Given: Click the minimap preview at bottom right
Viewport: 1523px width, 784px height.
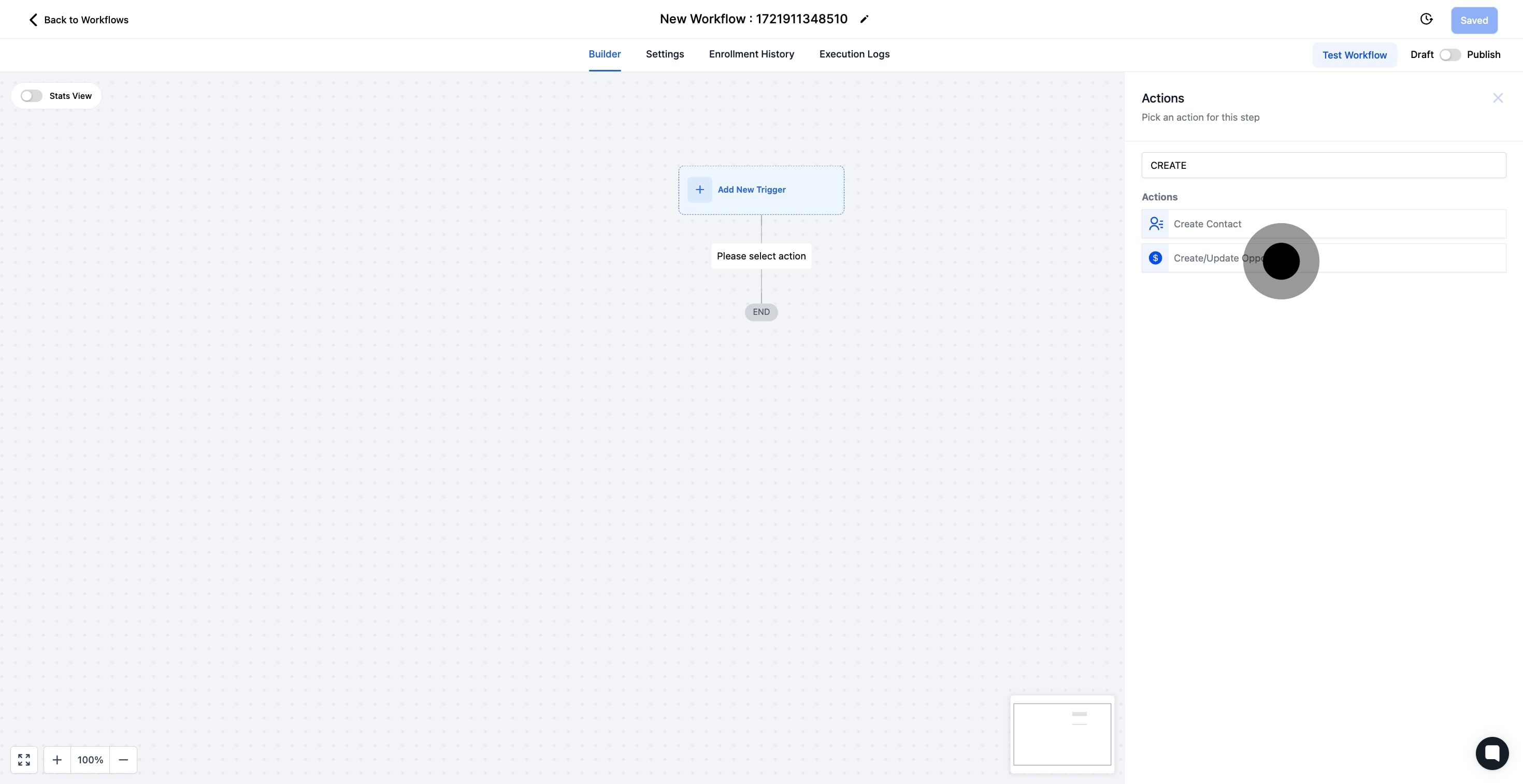Looking at the screenshot, I should (x=1062, y=734).
